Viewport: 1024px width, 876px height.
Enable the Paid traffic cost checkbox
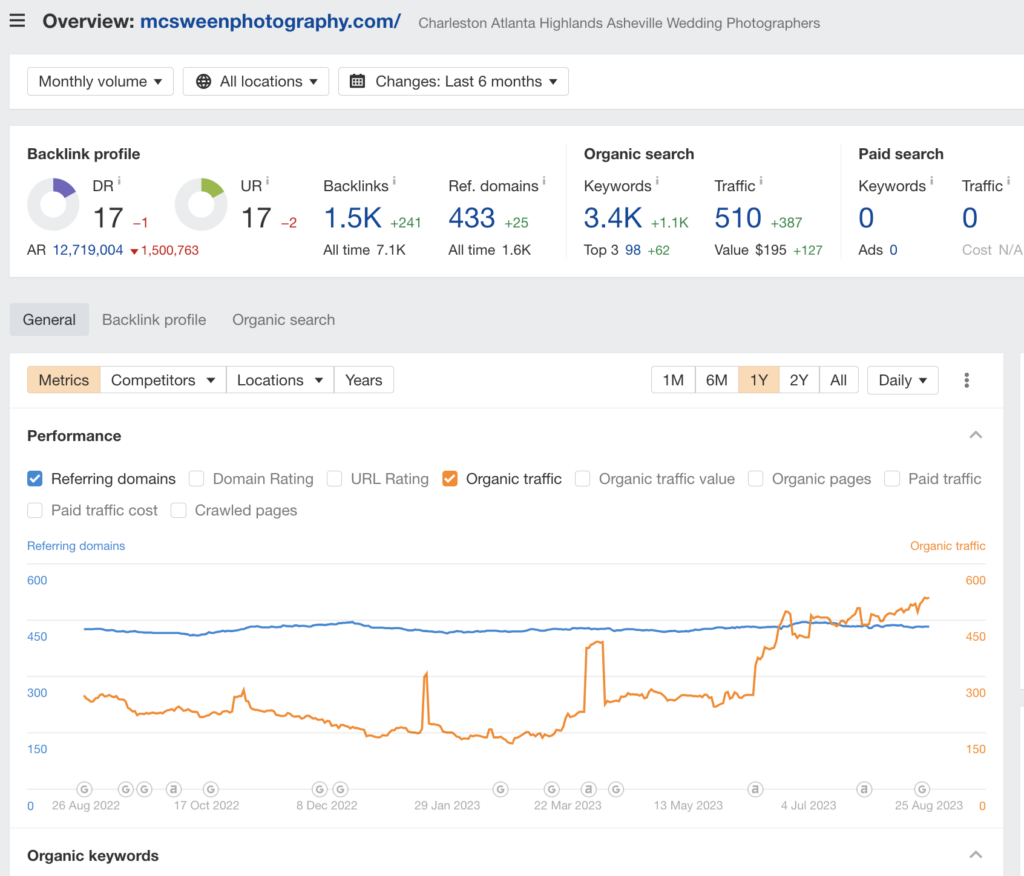click(x=35, y=510)
